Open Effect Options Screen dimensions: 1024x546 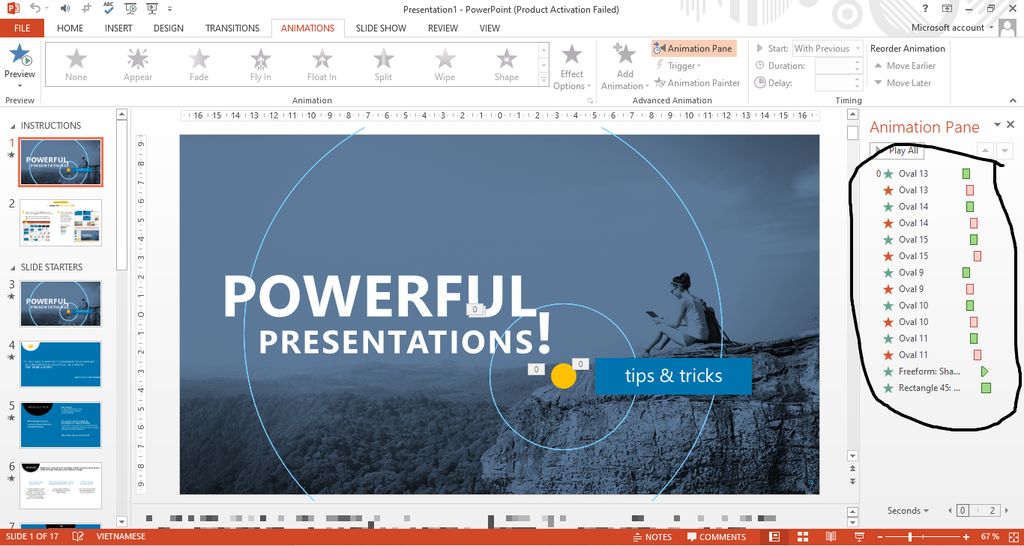pos(571,67)
